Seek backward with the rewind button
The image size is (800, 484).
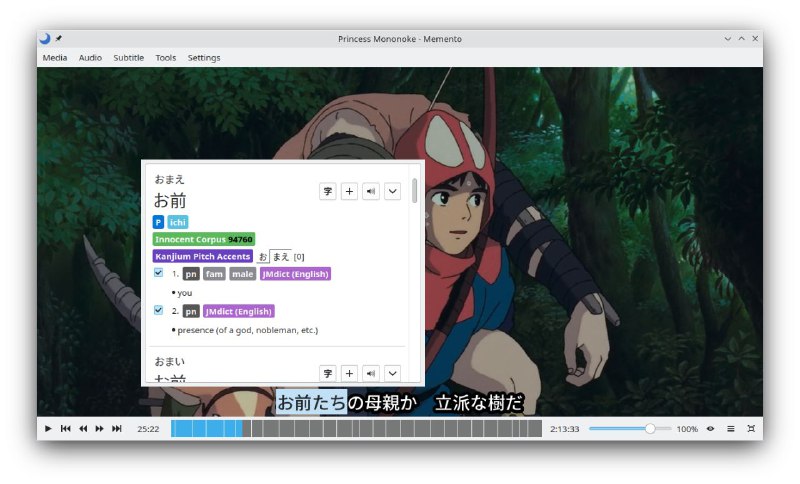pos(83,429)
